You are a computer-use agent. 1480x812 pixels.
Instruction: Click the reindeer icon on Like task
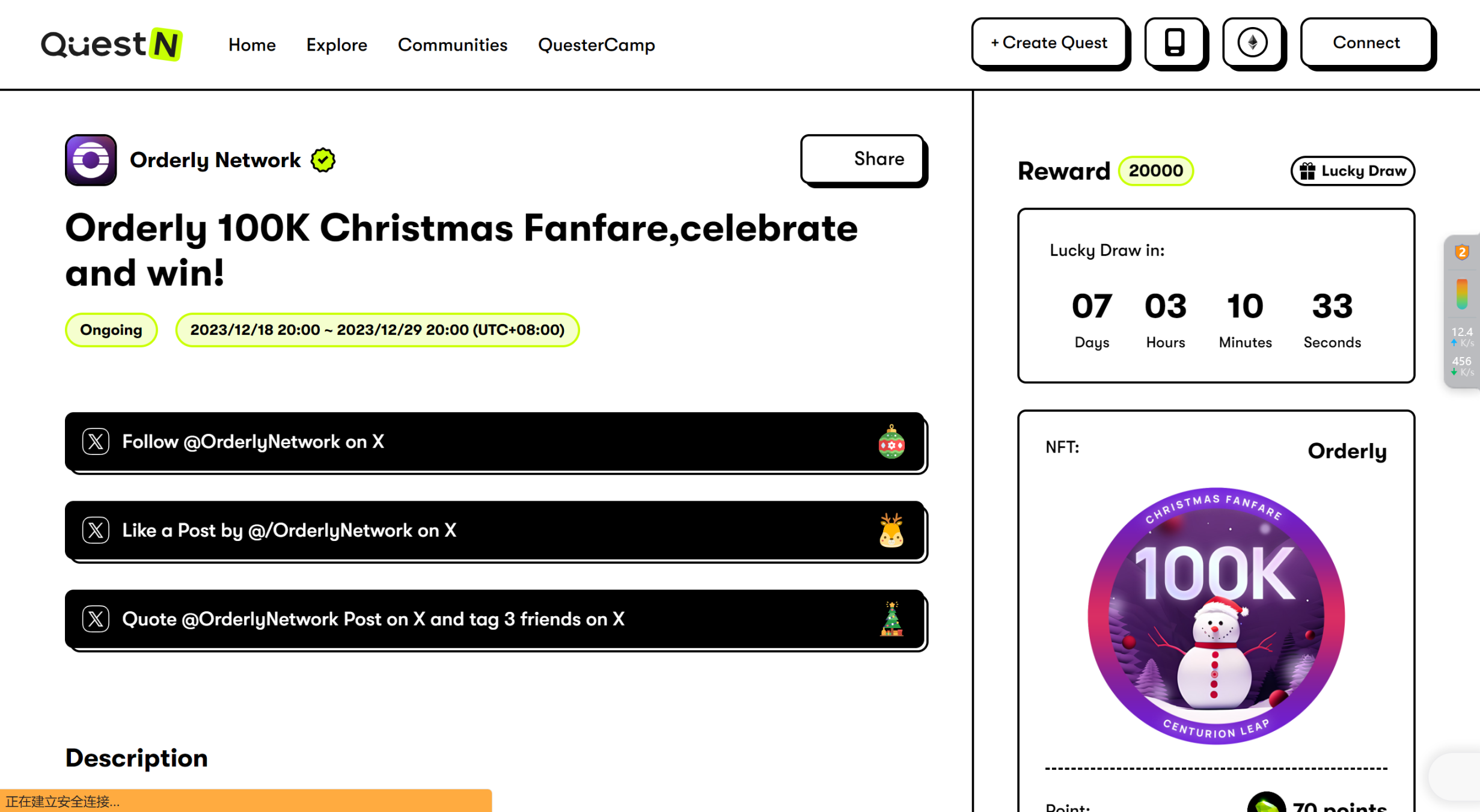[891, 530]
